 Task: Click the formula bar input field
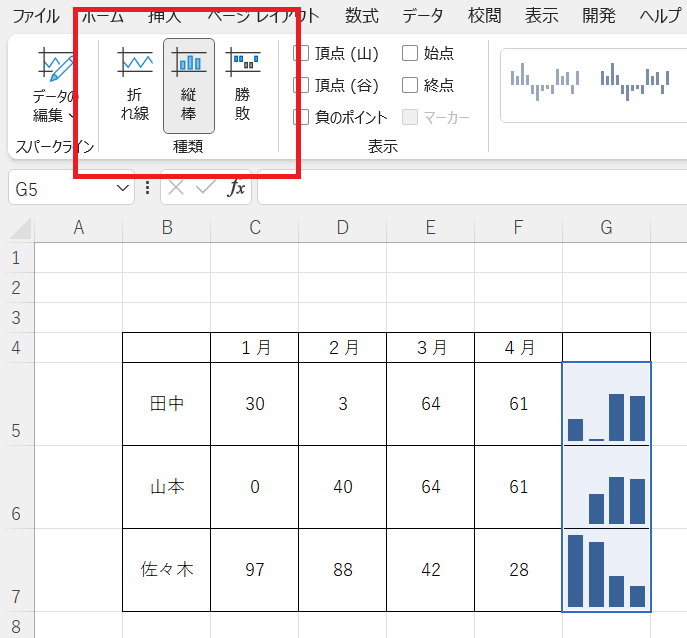tap(470, 188)
